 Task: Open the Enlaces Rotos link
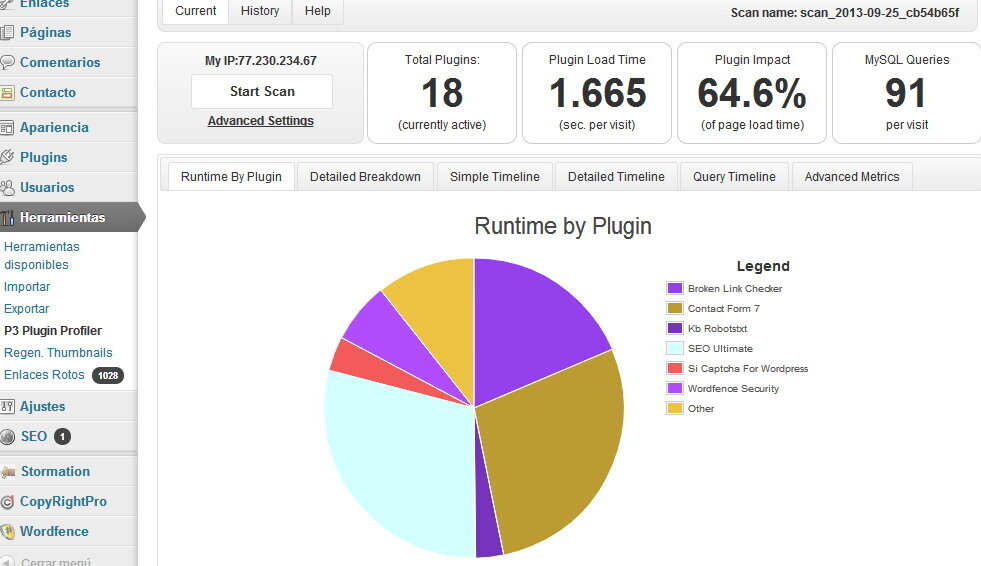[44, 375]
